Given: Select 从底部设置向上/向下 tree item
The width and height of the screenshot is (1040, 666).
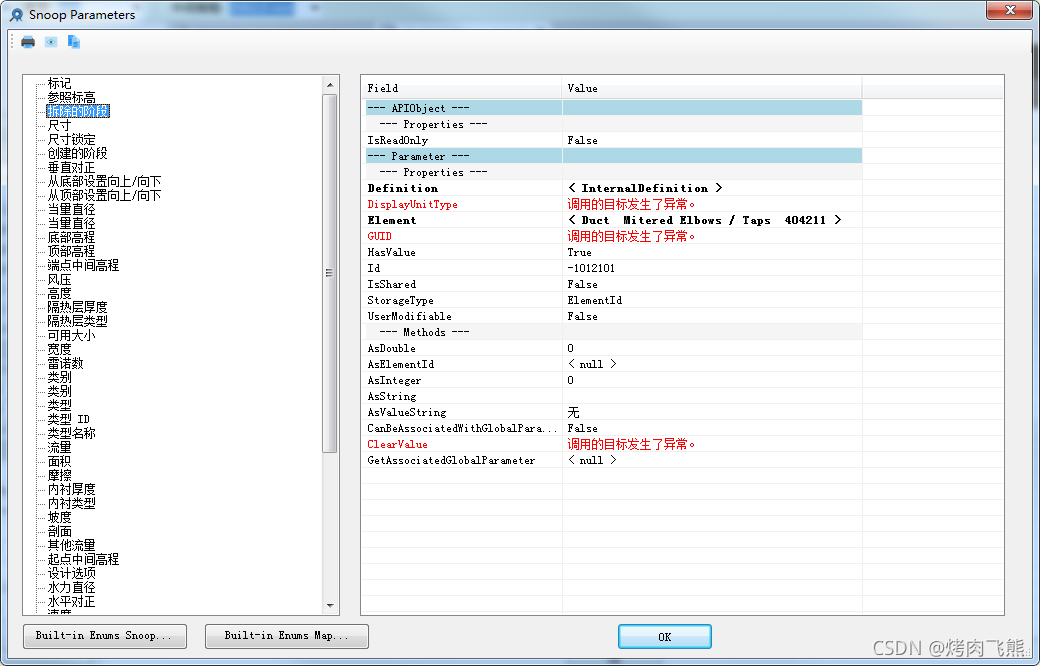Looking at the screenshot, I should click(x=104, y=181).
